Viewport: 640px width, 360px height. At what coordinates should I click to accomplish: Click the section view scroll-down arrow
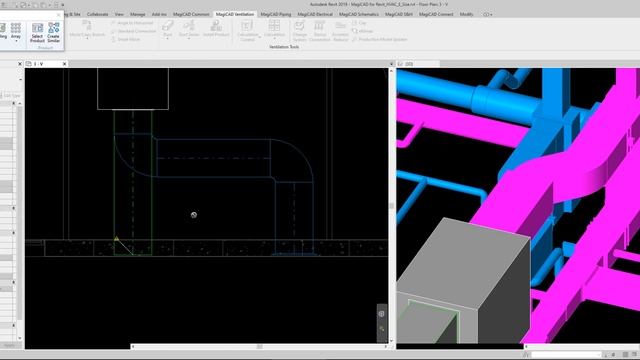(391, 340)
